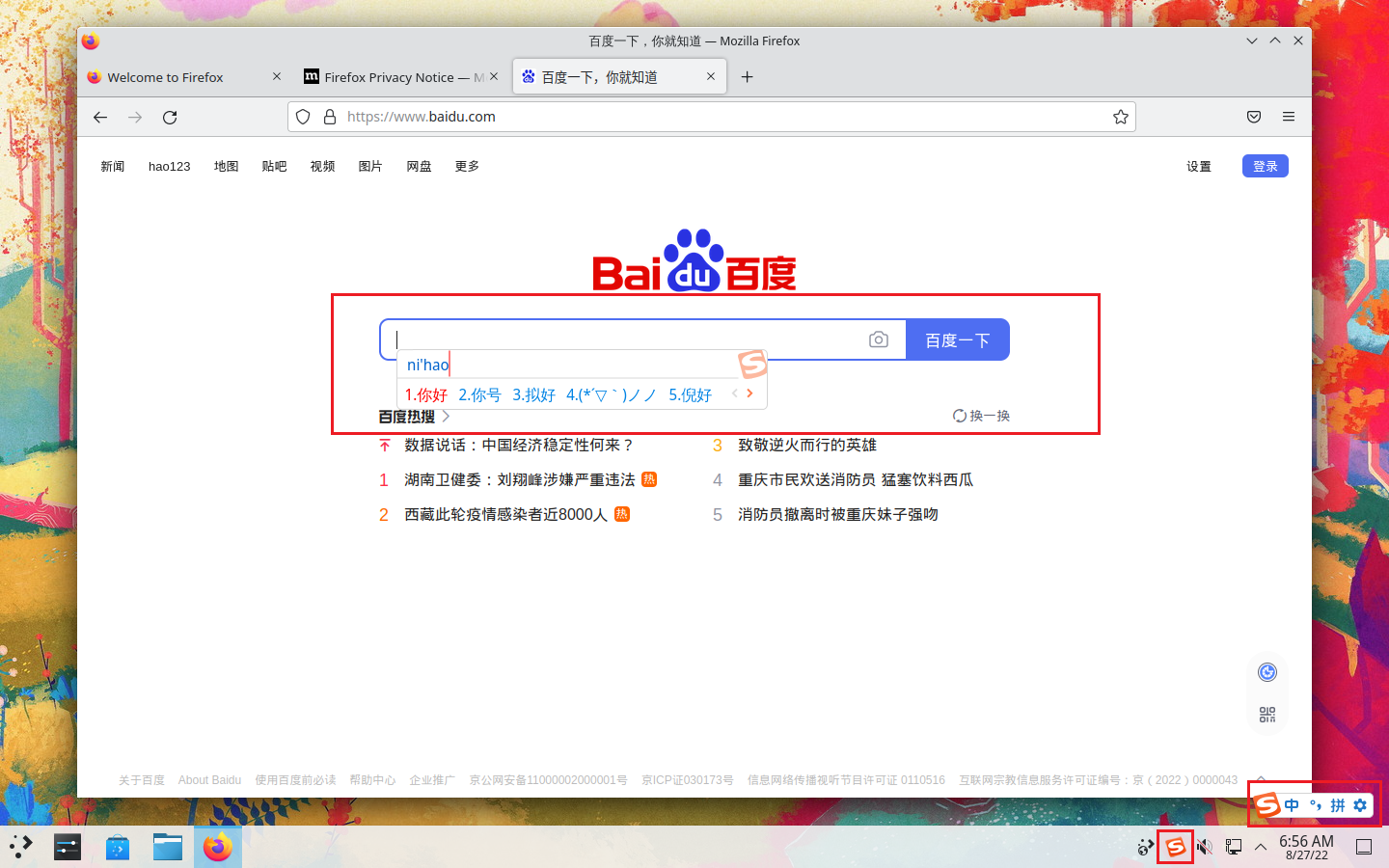Open the 新闻 news link
This screenshot has height=868, width=1389.
(x=113, y=166)
